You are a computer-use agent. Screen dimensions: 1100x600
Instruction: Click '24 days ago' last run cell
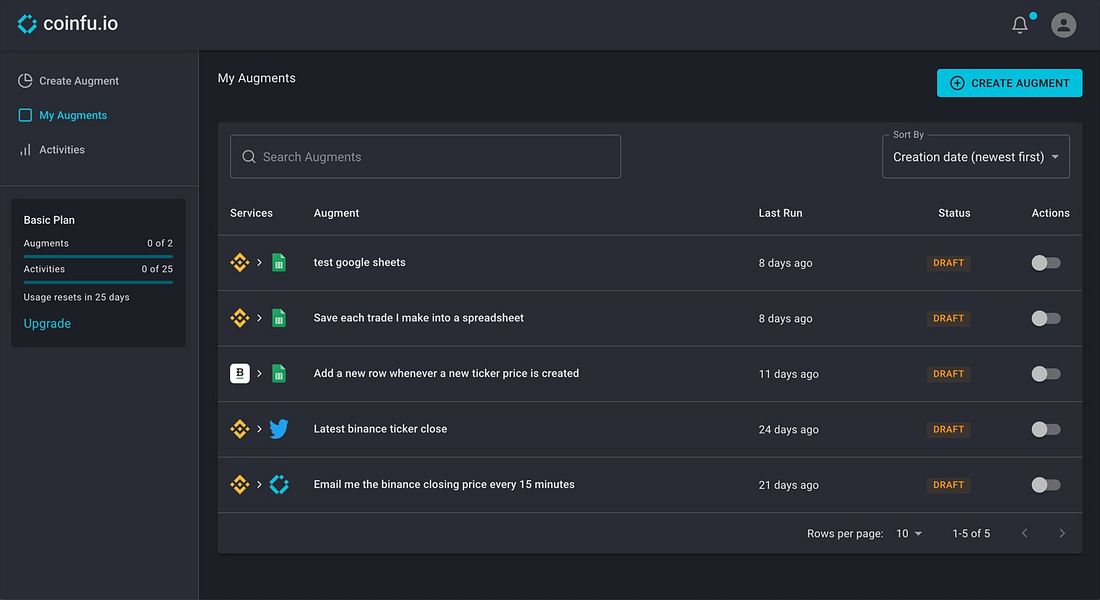tap(789, 429)
